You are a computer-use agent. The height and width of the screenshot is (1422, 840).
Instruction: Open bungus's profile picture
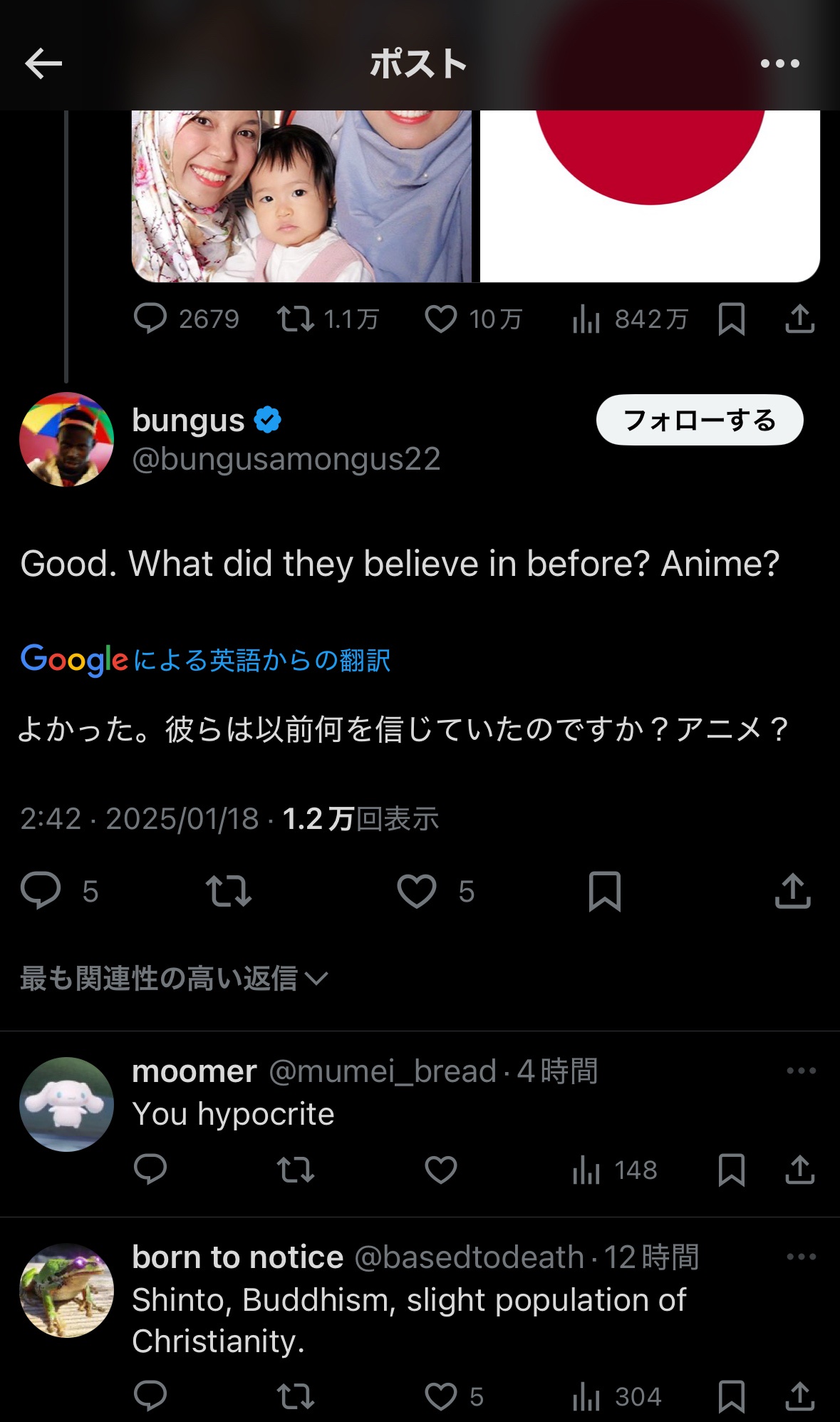point(66,439)
